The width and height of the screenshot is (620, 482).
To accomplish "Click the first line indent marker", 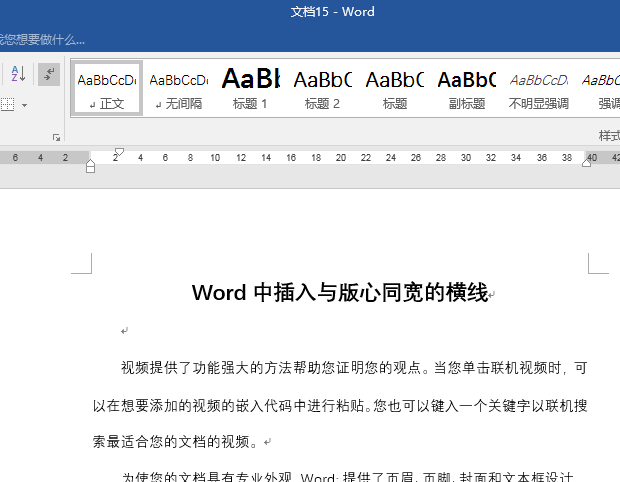I will (x=119, y=151).
